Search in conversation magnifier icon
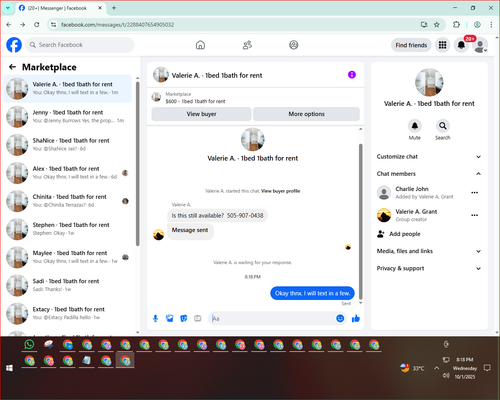 coord(443,126)
